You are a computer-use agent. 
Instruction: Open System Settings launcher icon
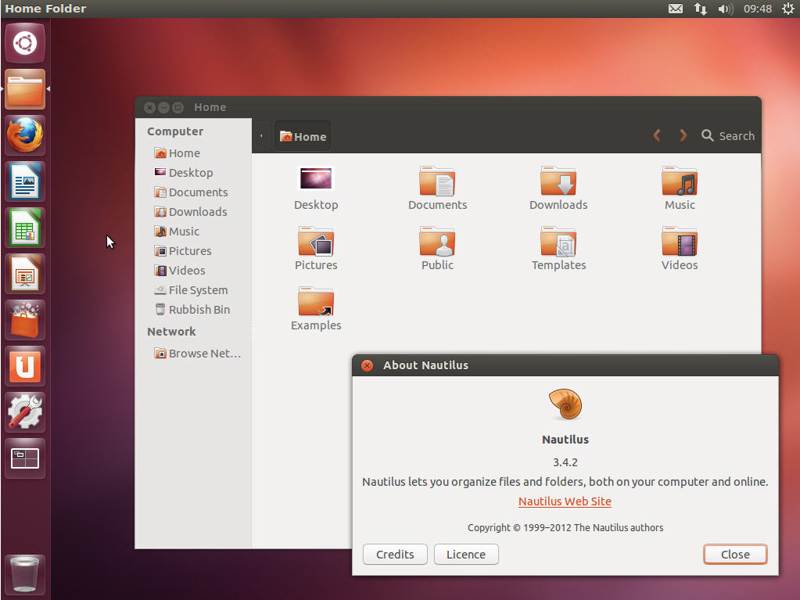point(24,412)
